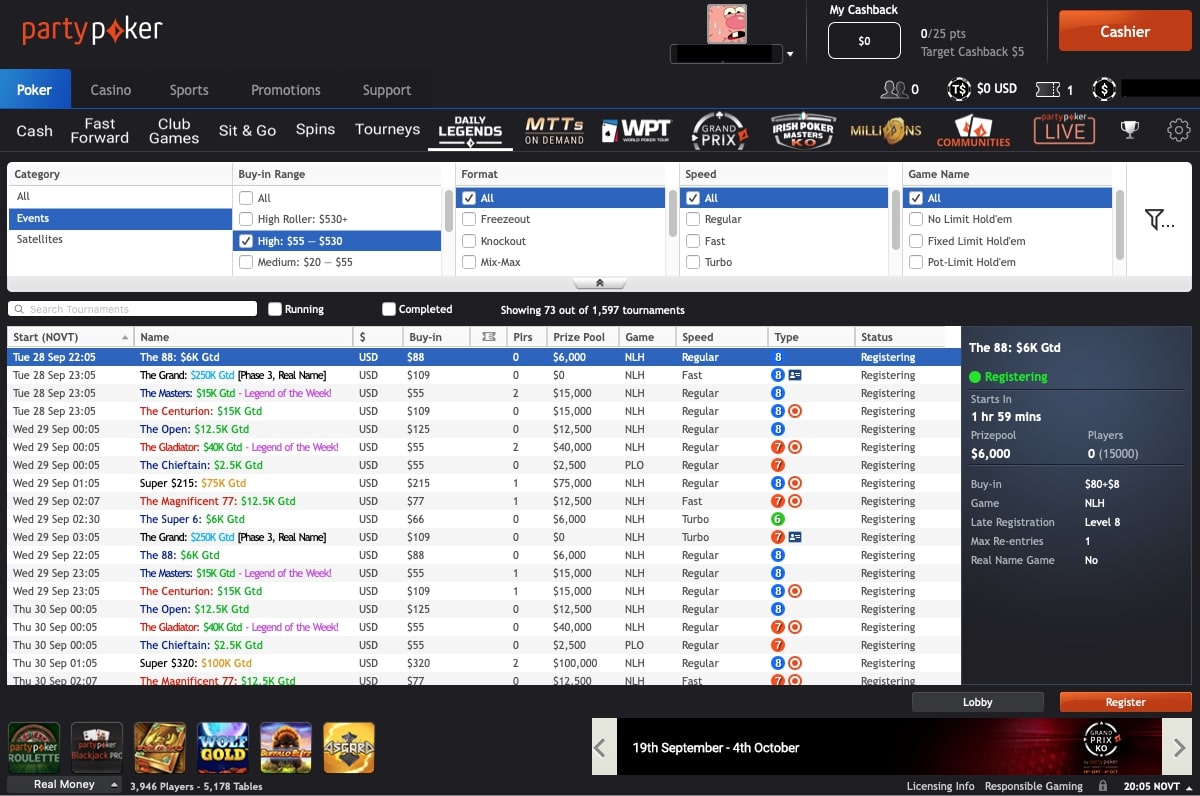
Task: Toggle the Completed tournaments checkbox
Action: [389, 309]
